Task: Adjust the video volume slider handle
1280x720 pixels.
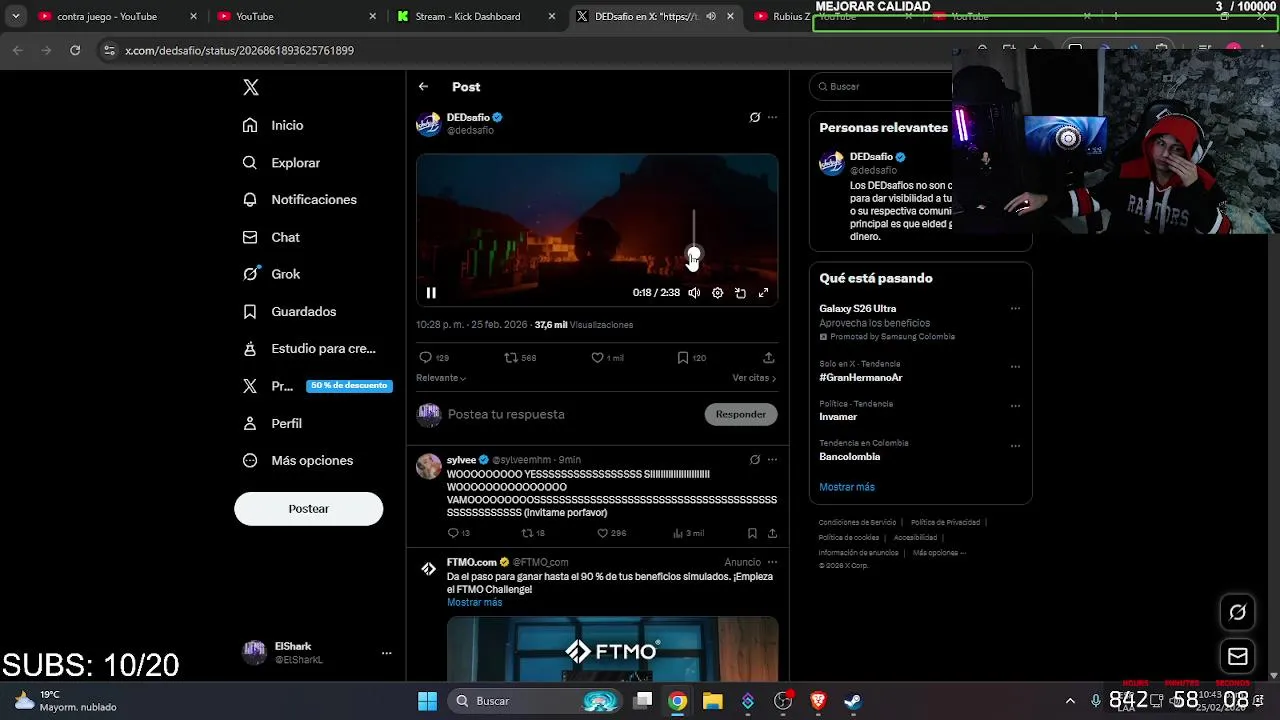Action: click(x=694, y=254)
